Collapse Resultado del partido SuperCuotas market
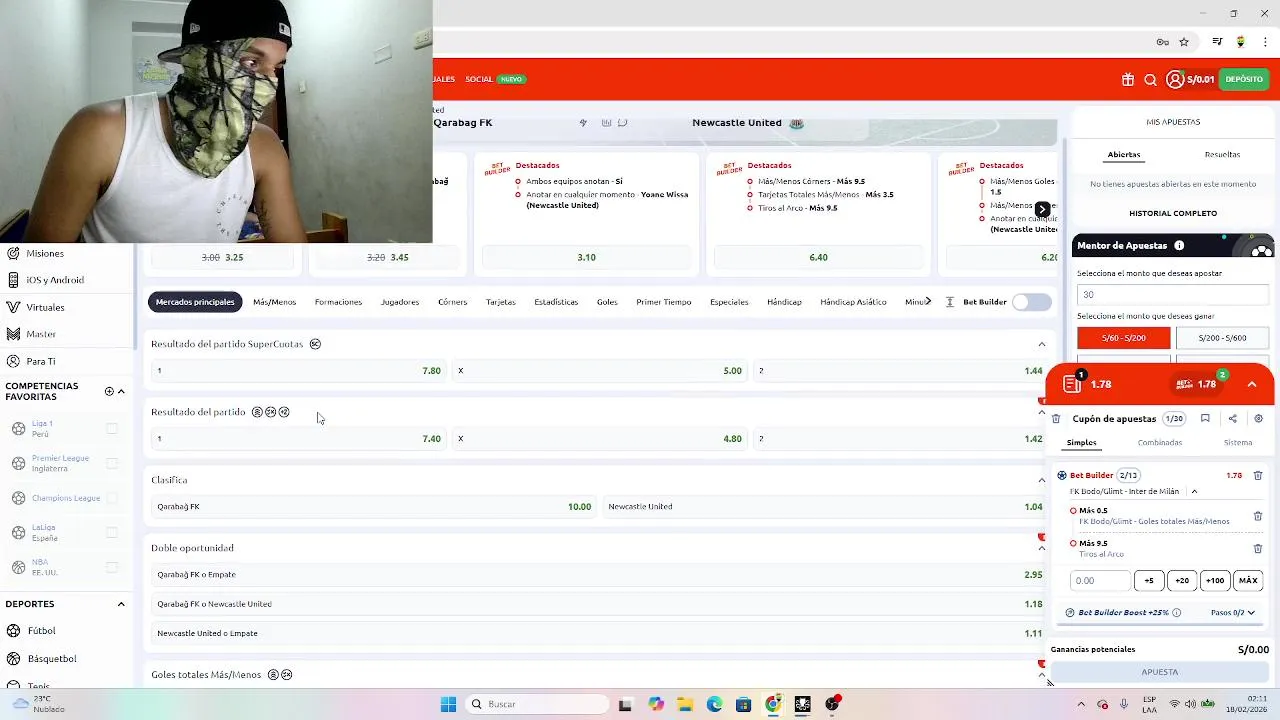1280x720 pixels. [1041, 344]
